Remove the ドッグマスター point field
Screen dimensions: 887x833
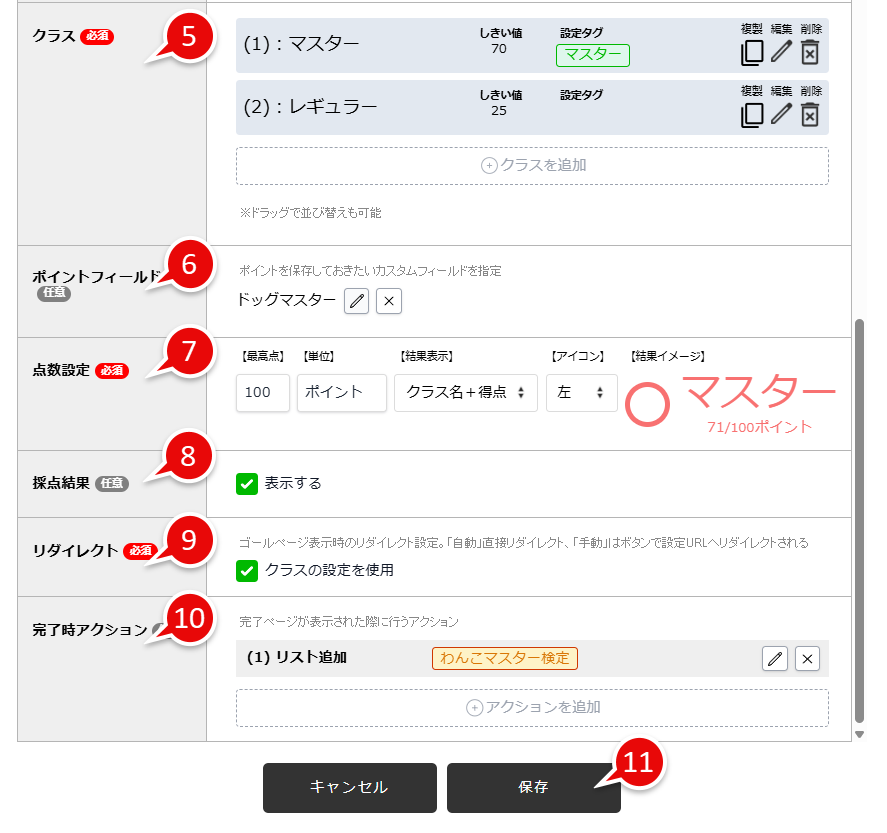point(388,300)
